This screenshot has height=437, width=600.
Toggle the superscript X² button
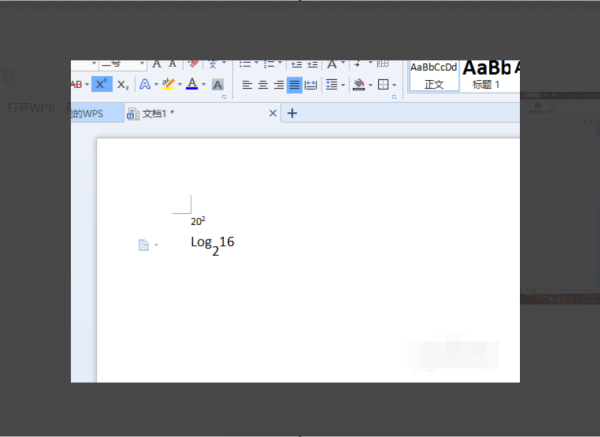click(103, 85)
